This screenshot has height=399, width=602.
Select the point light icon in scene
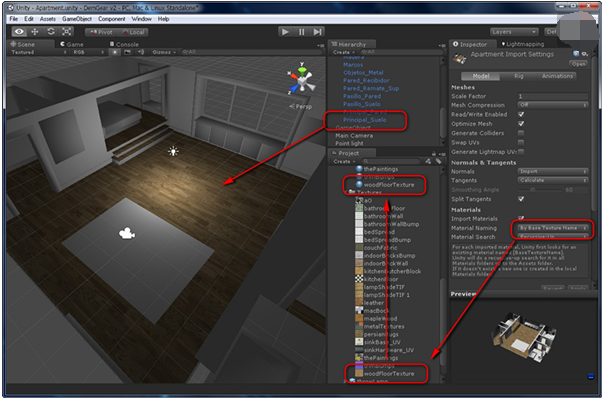pyautogui.click(x=174, y=151)
